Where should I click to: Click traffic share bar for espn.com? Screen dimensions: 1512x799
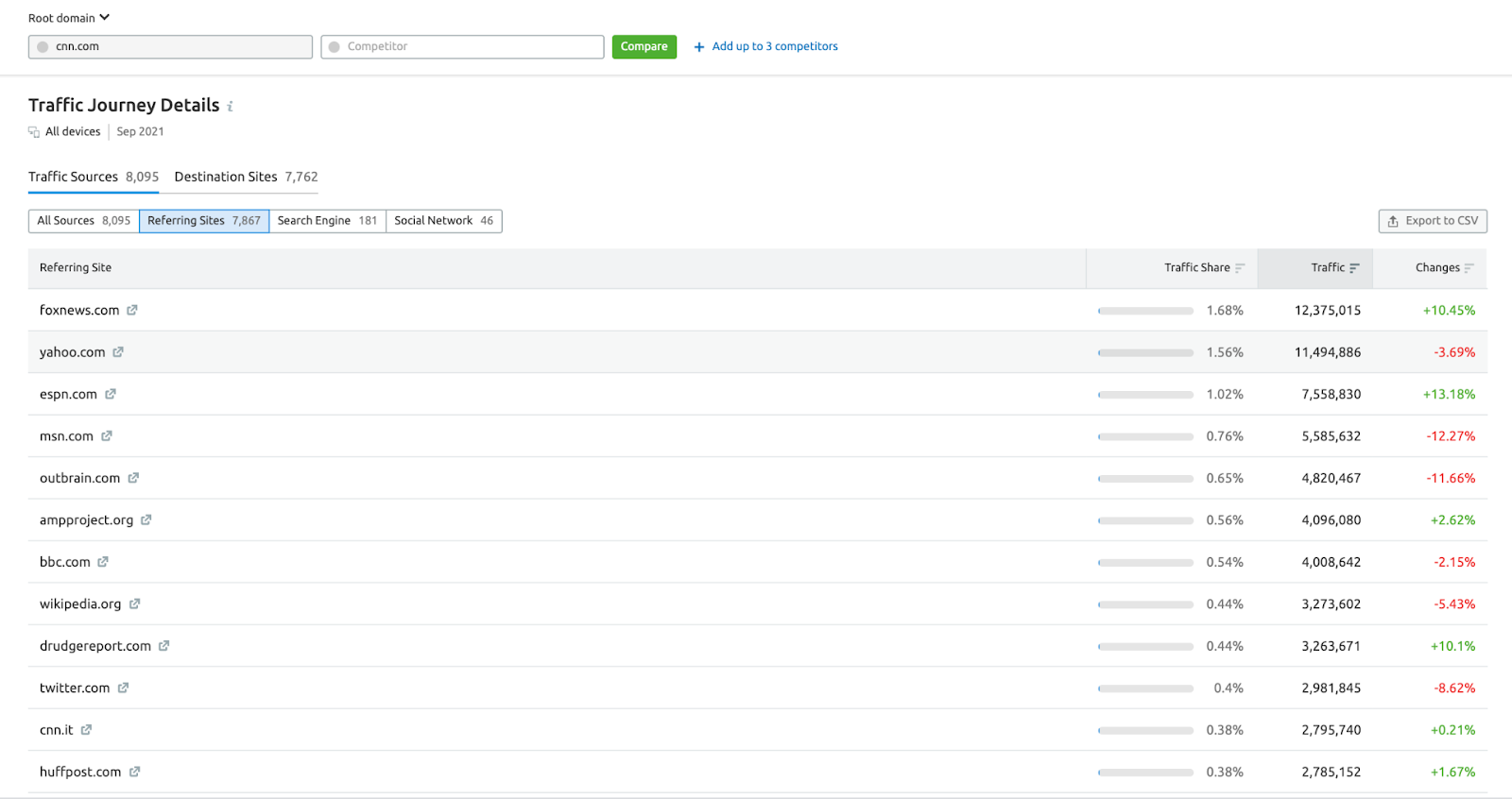(1145, 395)
